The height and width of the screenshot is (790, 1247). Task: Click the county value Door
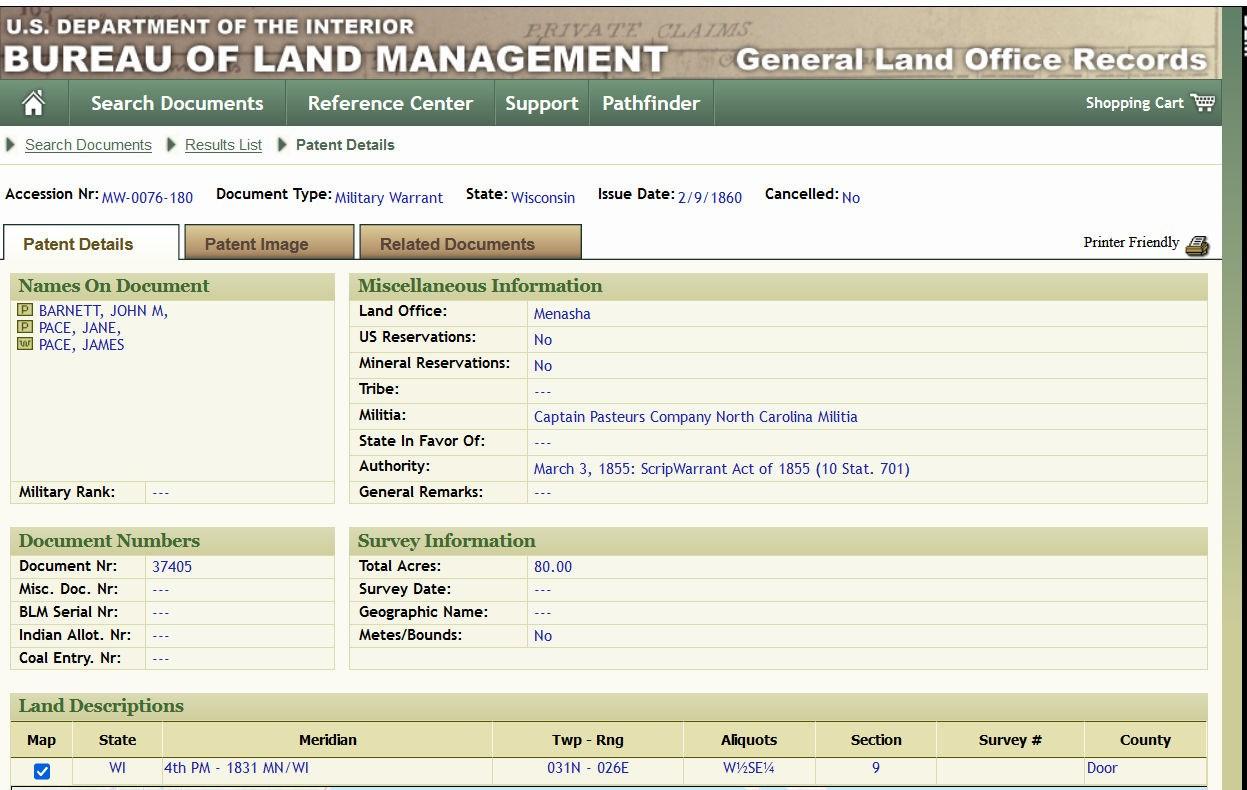(1102, 769)
